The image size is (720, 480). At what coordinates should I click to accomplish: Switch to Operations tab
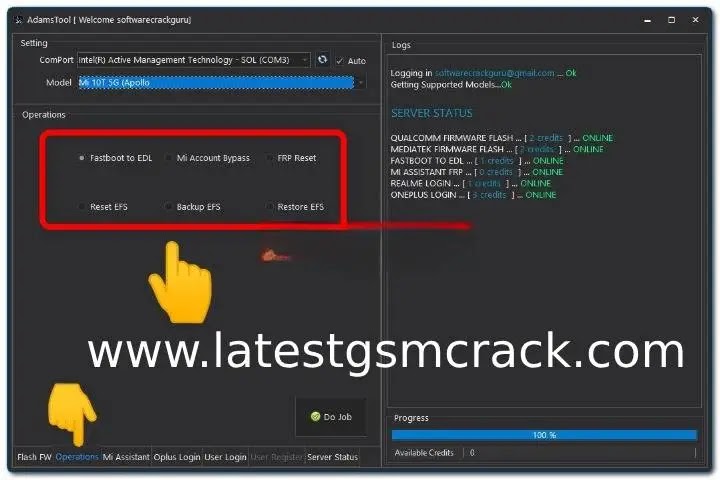(77, 457)
